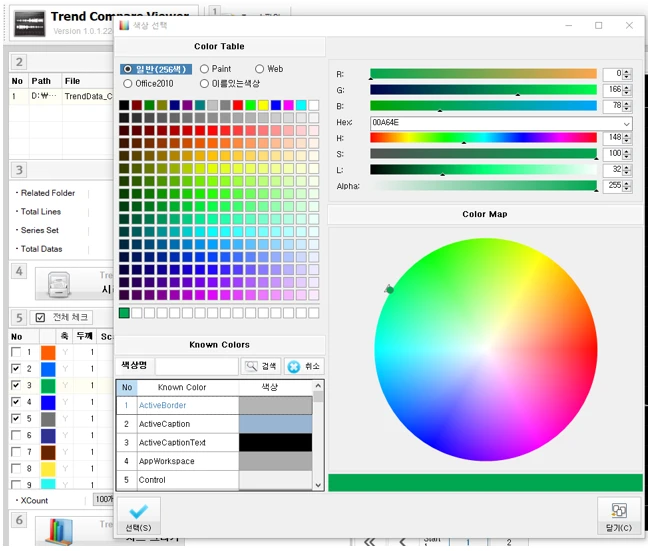Click the G green channel slider
The height and width of the screenshot is (551, 652).
tap(483, 90)
